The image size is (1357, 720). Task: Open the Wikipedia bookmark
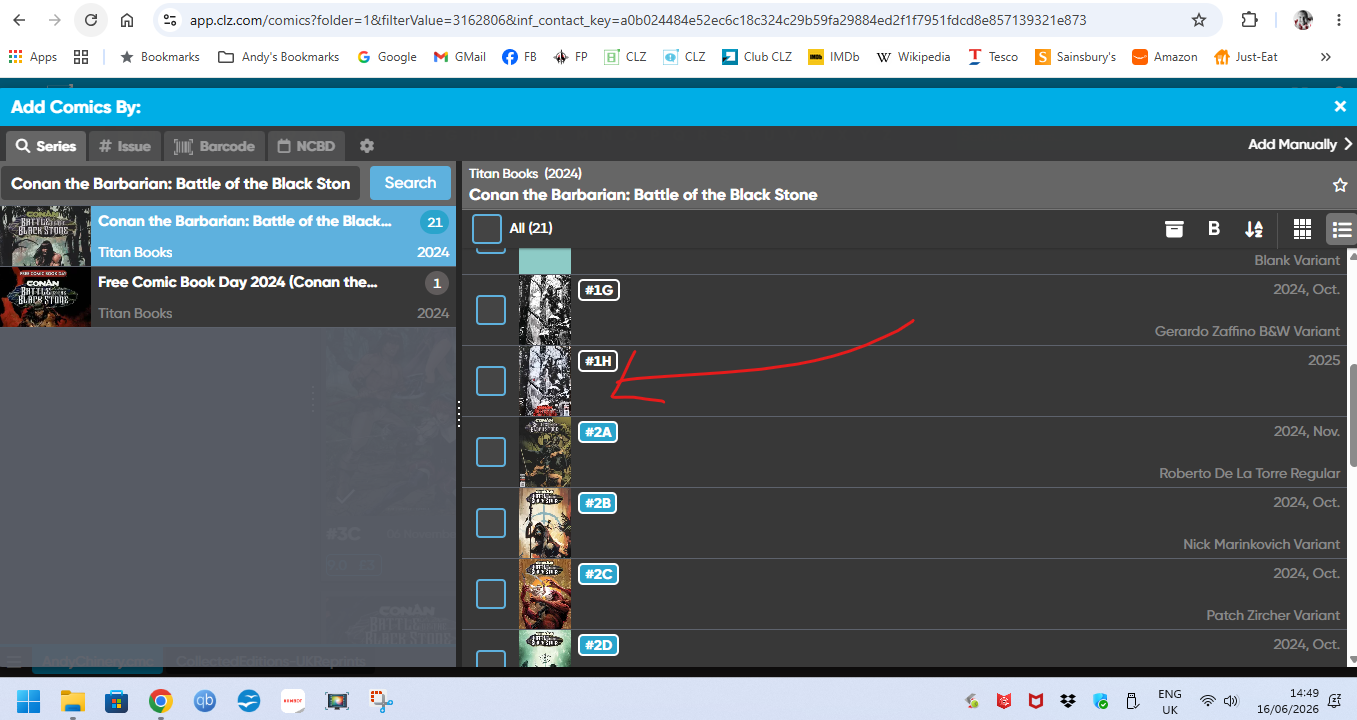[x=913, y=57]
